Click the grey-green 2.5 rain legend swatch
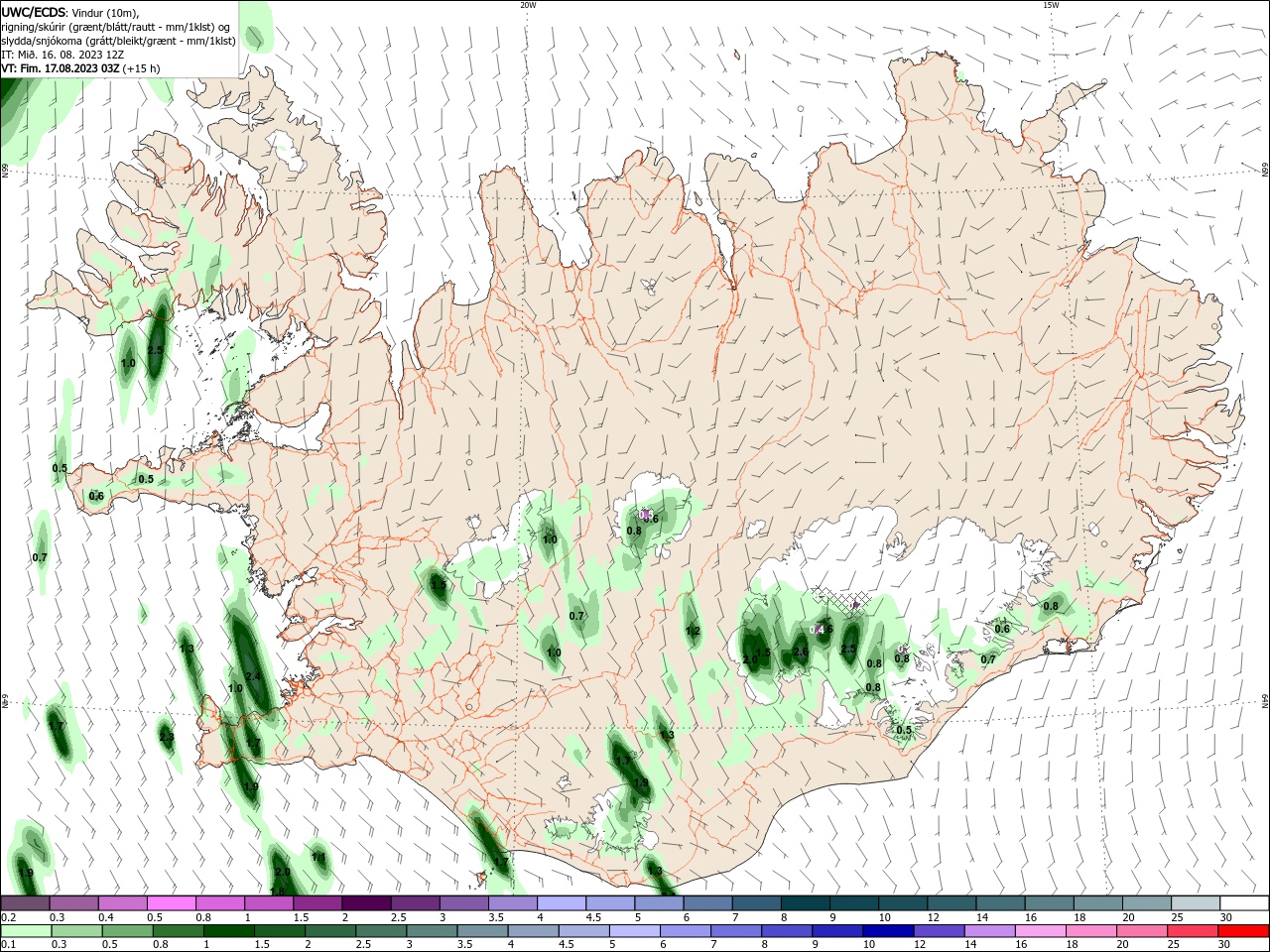The width and height of the screenshot is (1270, 952). 380,931
